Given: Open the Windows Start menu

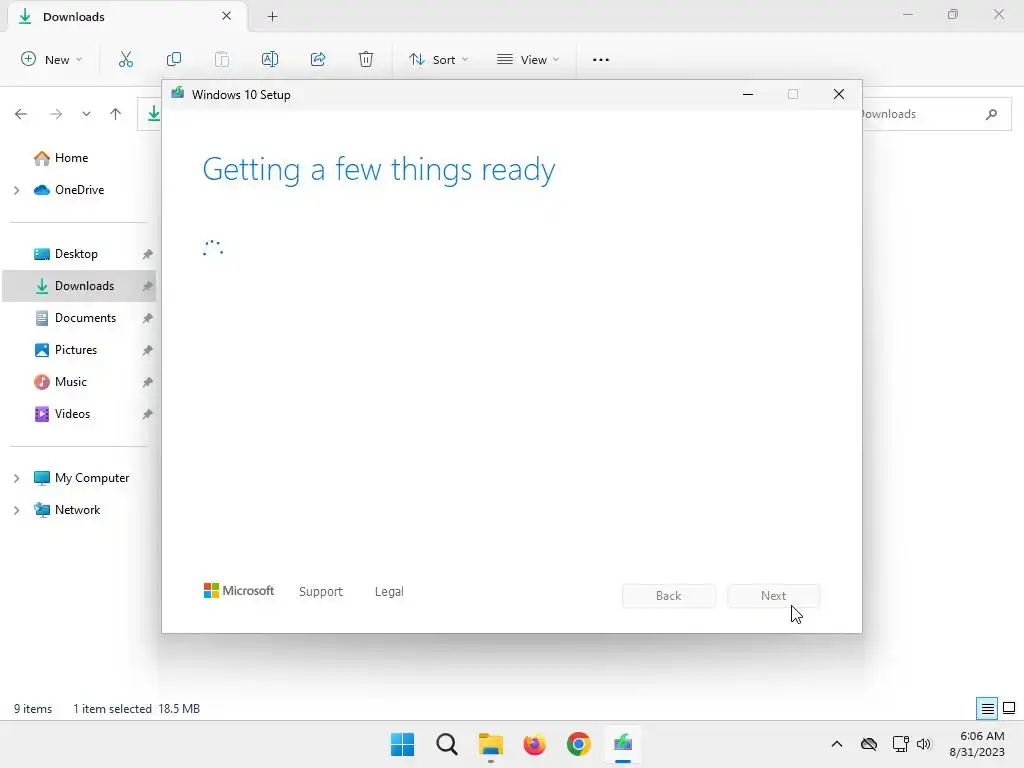Looking at the screenshot, I should pyautogui.click(x=402, y=744).
